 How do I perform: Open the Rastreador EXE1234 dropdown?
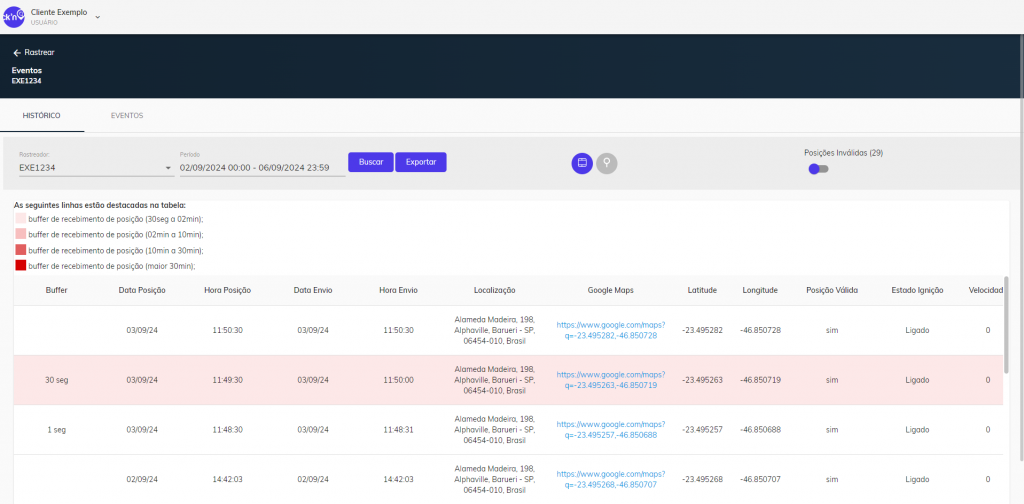[97, 168]
